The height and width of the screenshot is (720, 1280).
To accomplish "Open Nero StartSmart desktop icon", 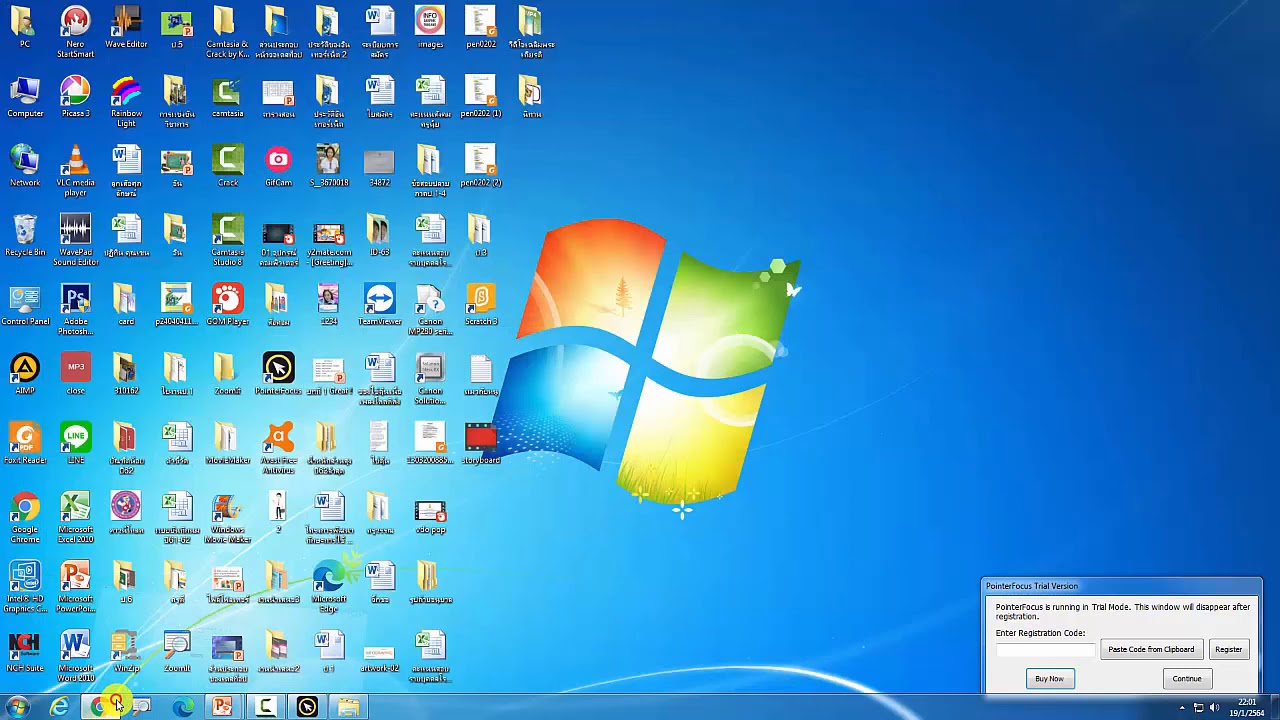I will click(x=75, y=31).
